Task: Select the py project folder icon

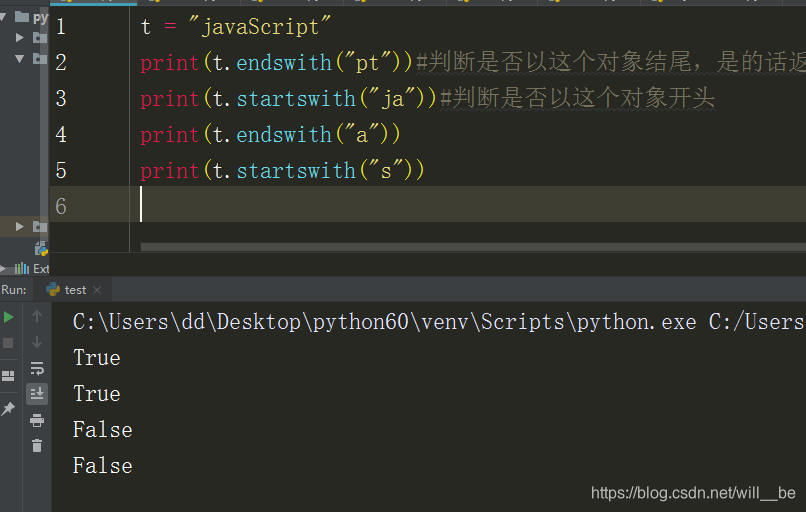Action: pos(22,17)
